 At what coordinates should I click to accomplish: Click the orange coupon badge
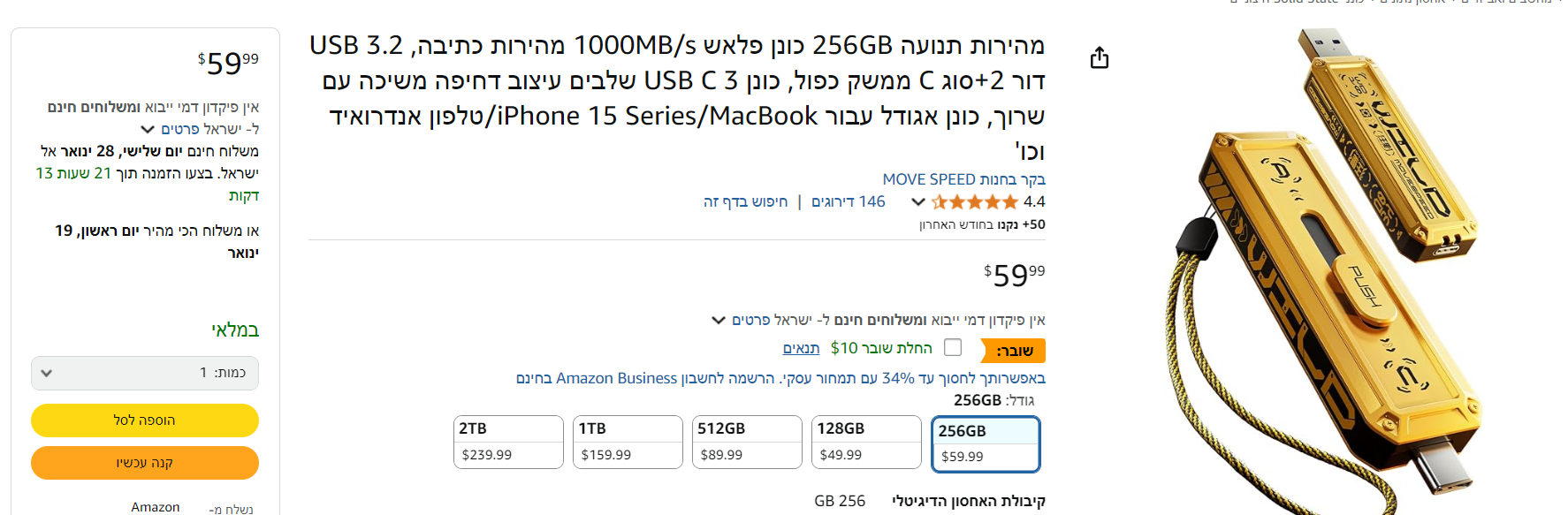[x=1014, y=351]
